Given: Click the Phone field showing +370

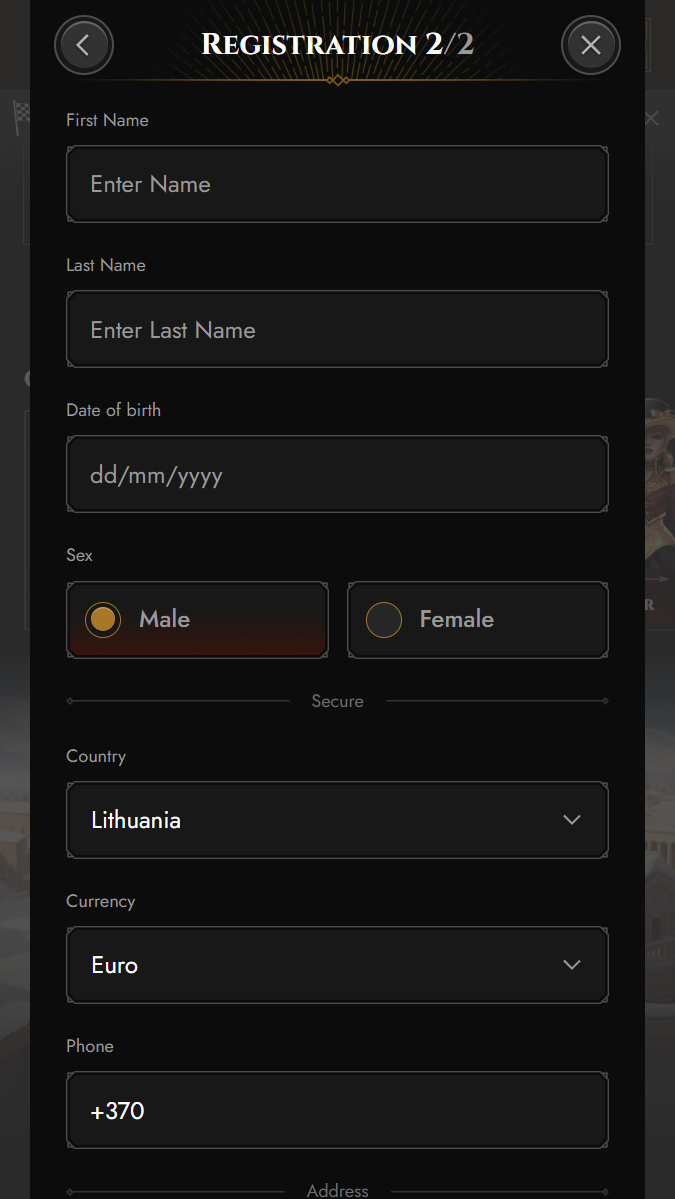Looking at the screenshot, I should pyautogui.click(x=337, y=1110).
